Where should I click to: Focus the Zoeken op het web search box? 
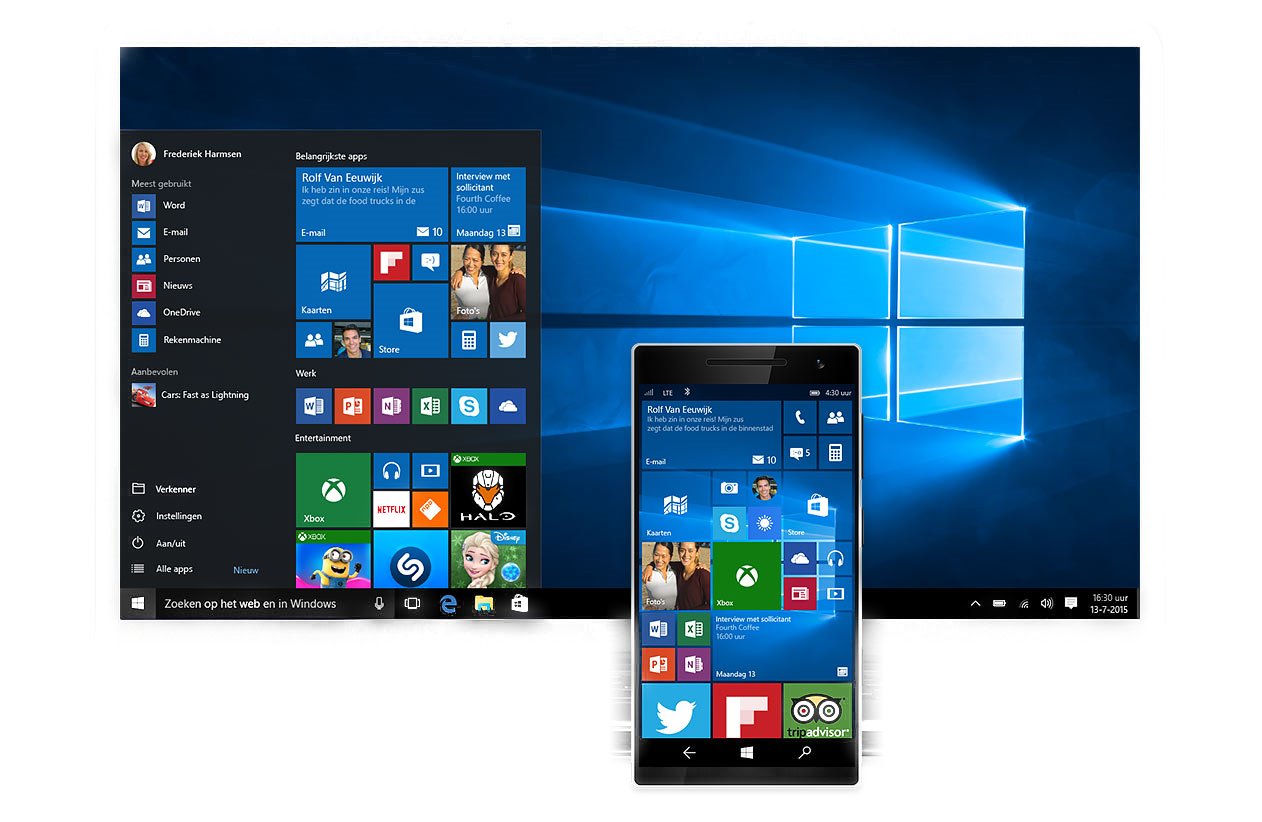(x=275, y=604)
